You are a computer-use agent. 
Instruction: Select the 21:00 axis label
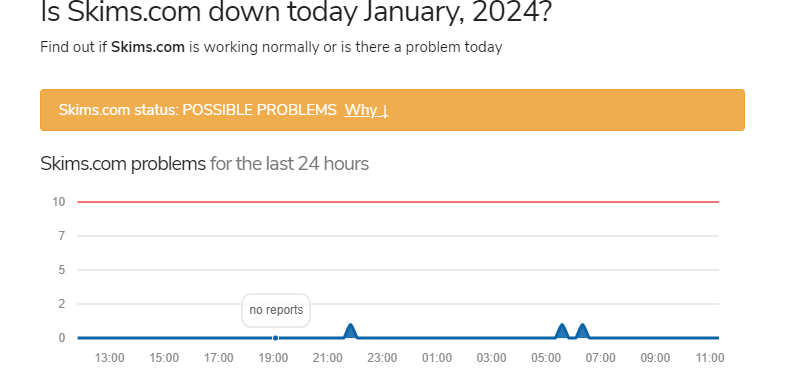(x=327, y=358)
